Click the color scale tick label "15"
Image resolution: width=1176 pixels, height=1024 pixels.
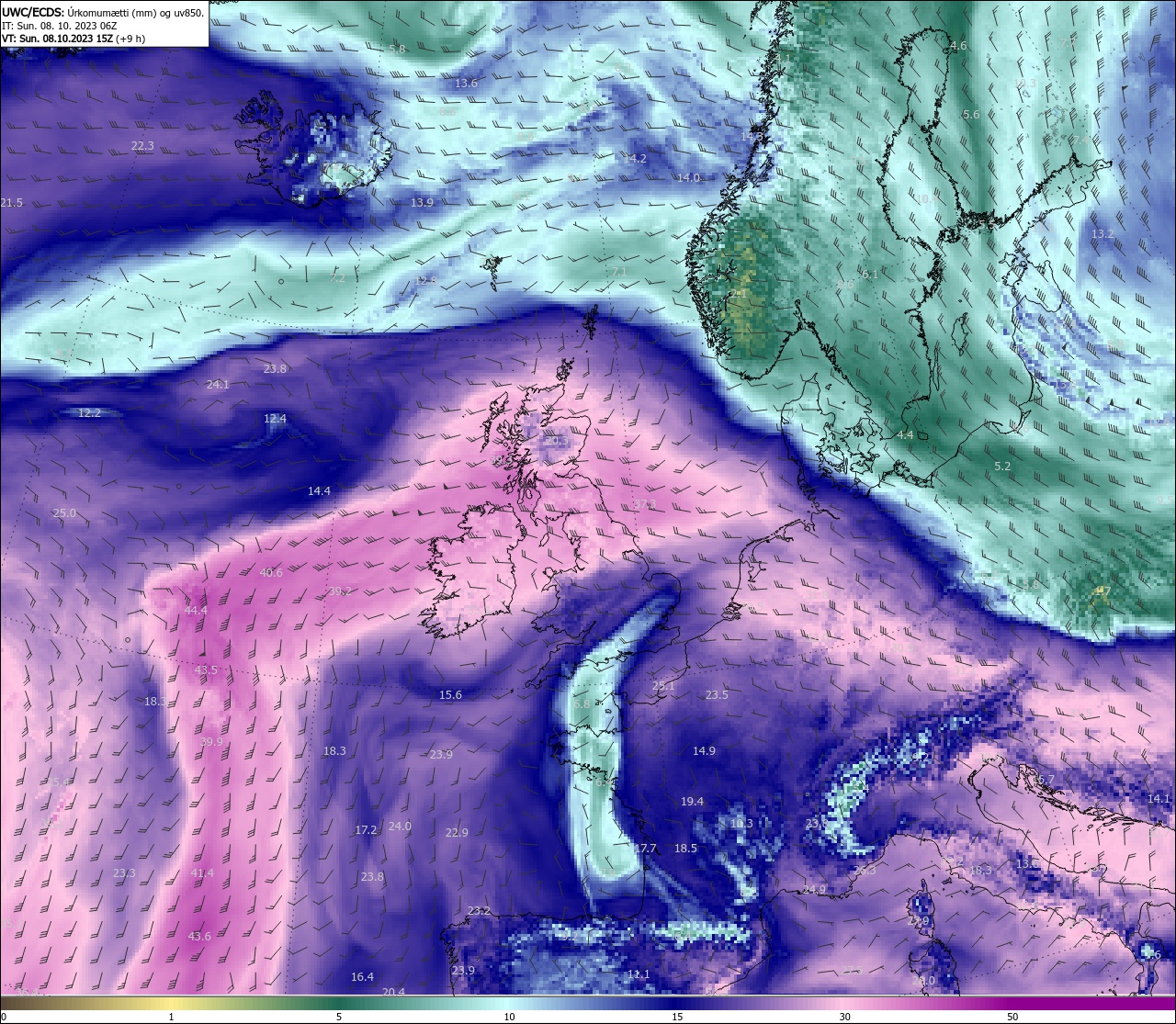click(x=677, y=1017)
